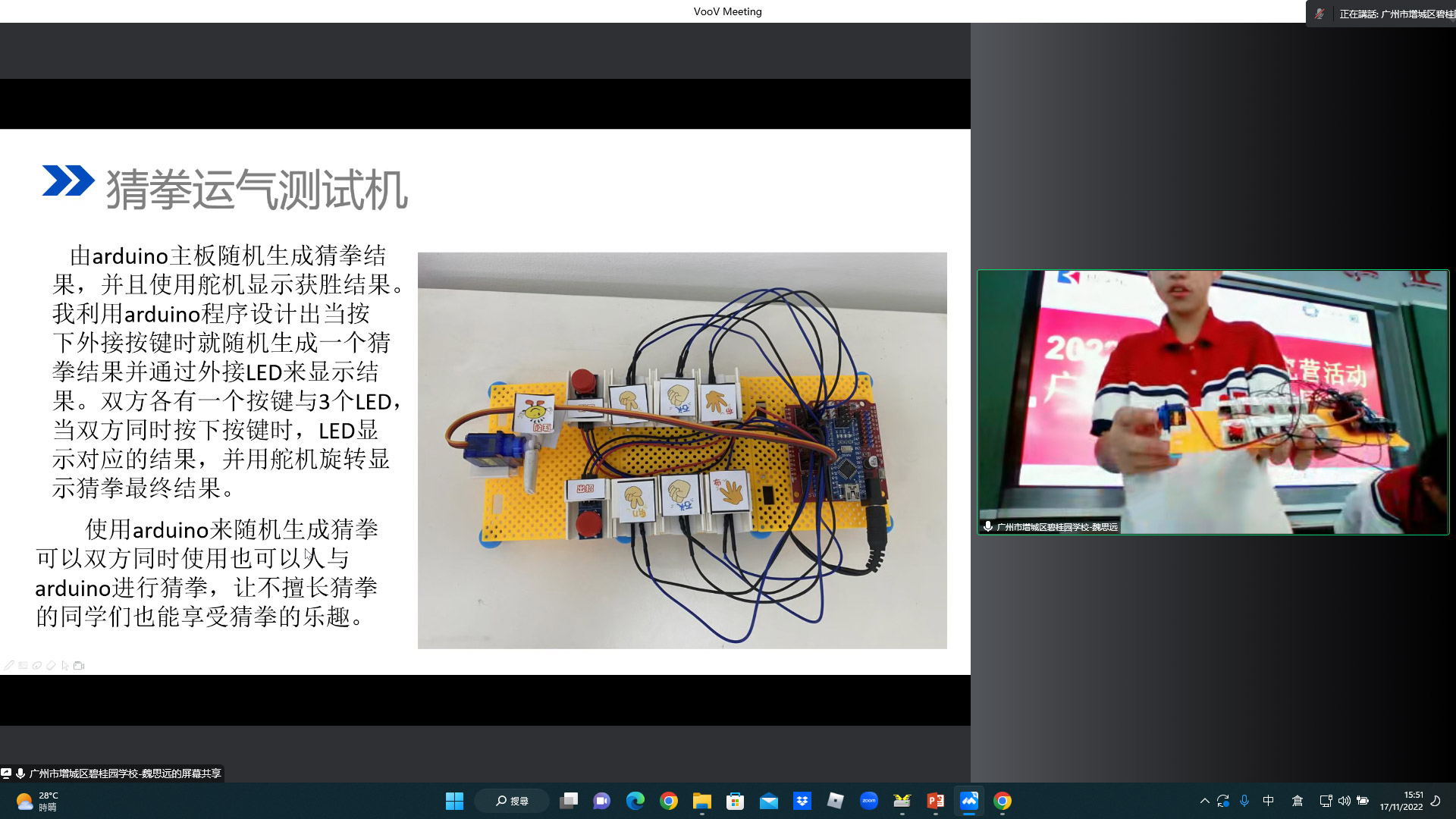The width and height of the screenshot is (1456, 819).
Task: Open Roblox from the taskbar
Action: 836,801
